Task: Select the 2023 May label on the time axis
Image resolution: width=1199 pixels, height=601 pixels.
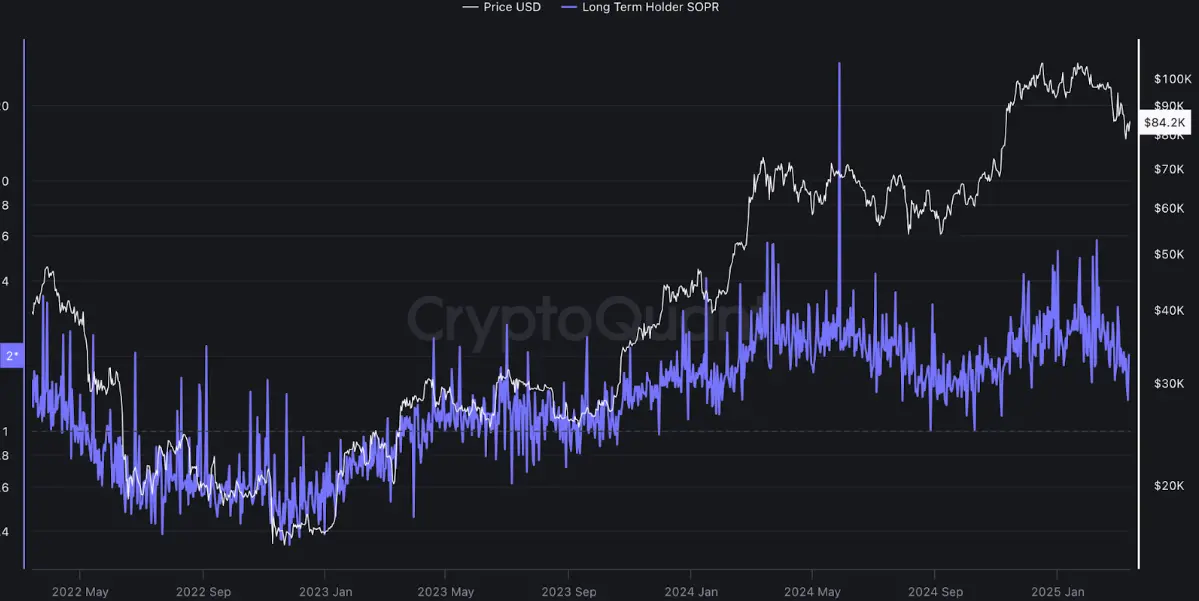Action: pyautogui.click(x=446, y=591)
